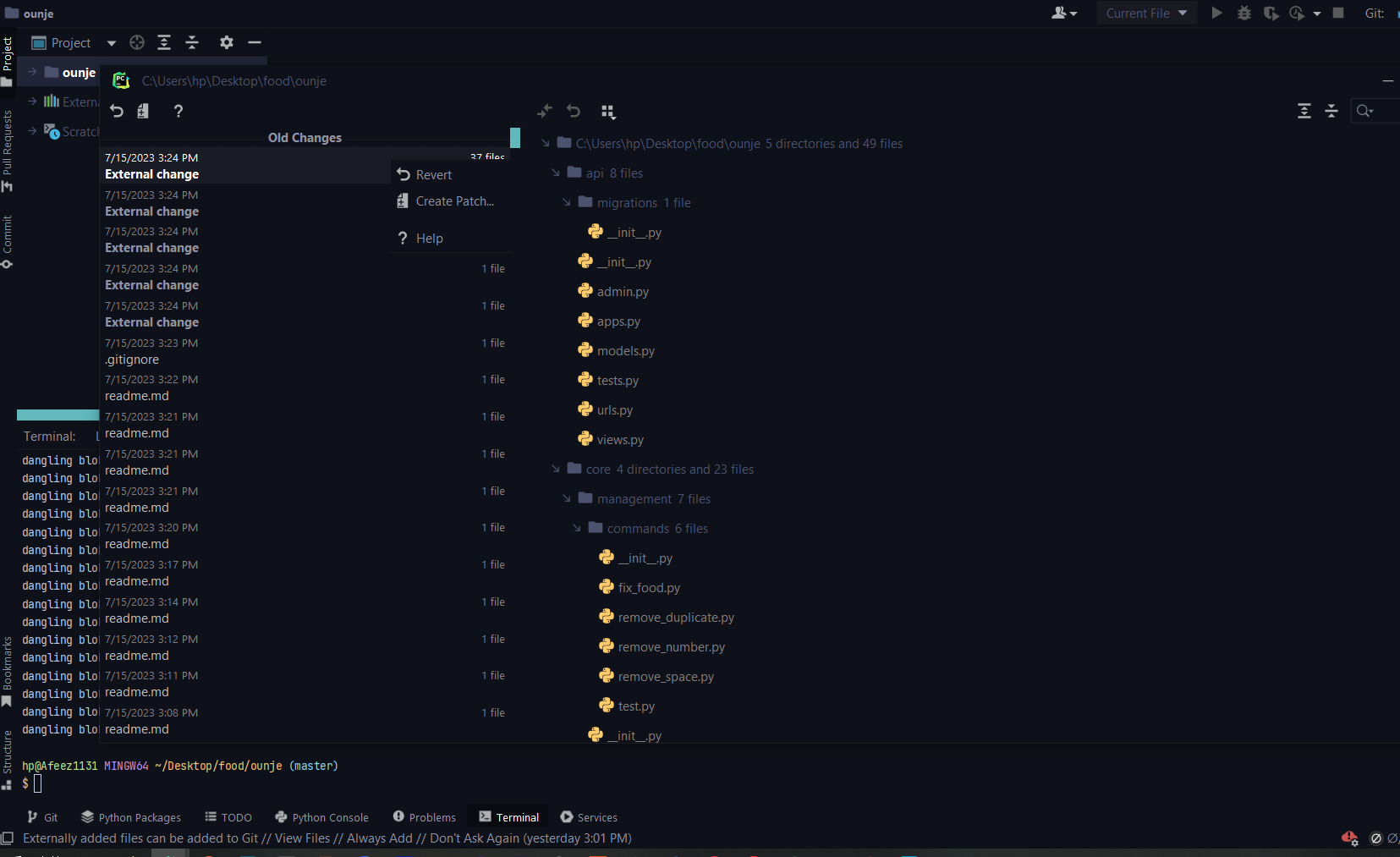The height and width of the screenshot is (857, 1400).
Task: Choose Help from the context menu
Action: [450, 238]
